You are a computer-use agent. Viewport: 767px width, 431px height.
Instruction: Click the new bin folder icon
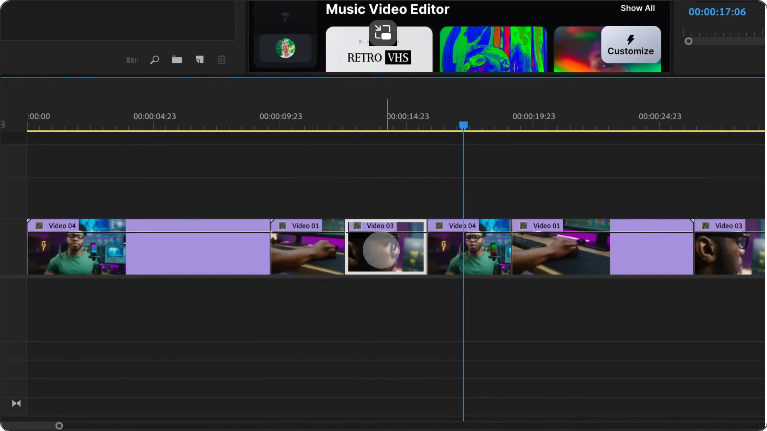pos(177,60)
